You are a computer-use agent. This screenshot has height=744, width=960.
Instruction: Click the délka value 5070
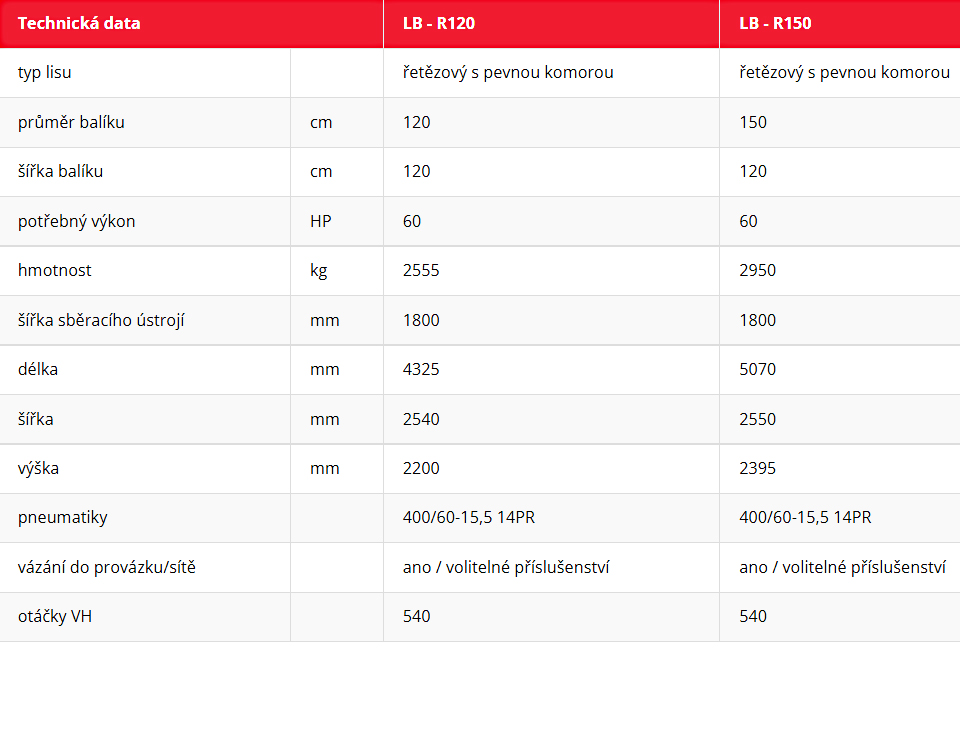click(x=757, y=369)
